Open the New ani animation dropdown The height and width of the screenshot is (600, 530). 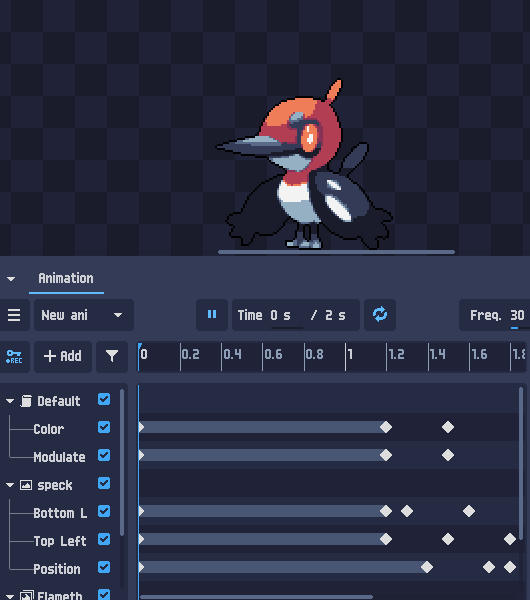84,315
